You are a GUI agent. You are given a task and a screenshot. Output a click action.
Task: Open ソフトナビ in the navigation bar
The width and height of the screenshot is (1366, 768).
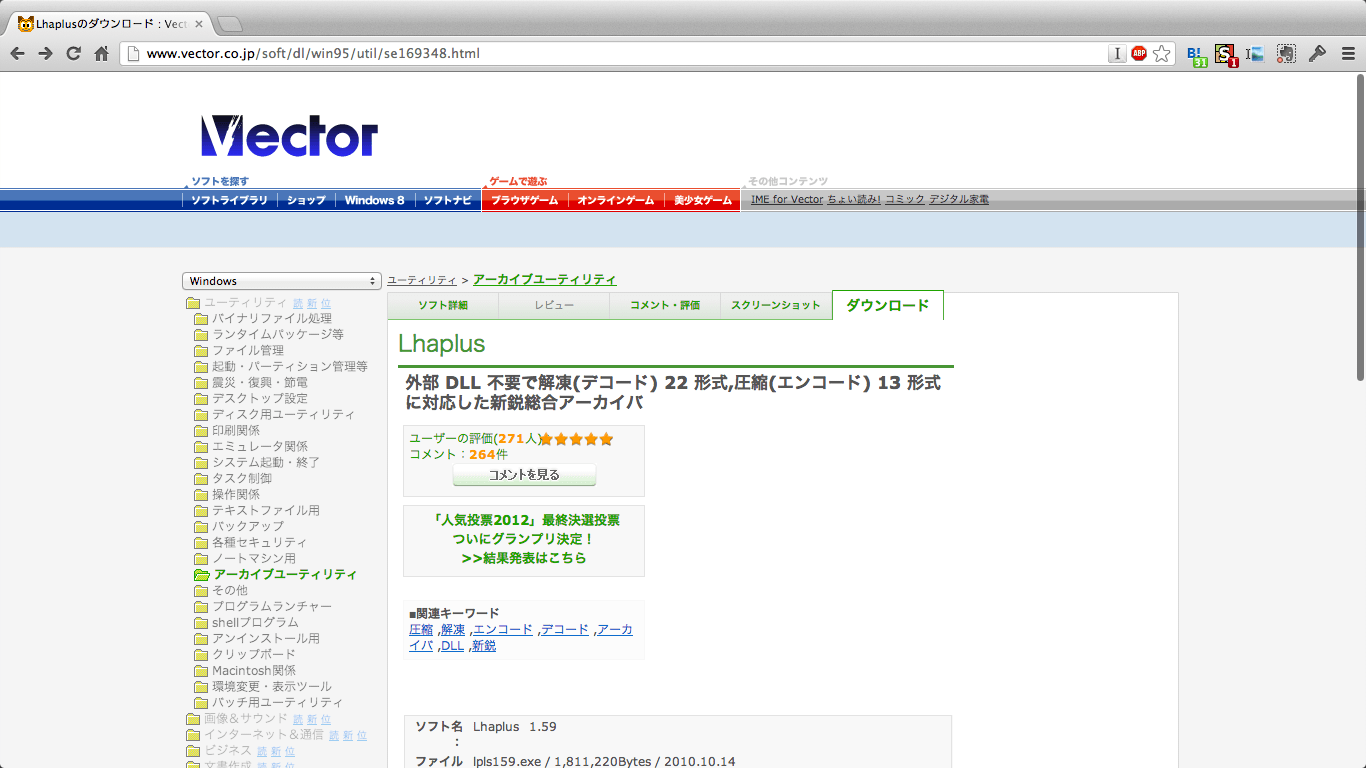tap(447, 200)
